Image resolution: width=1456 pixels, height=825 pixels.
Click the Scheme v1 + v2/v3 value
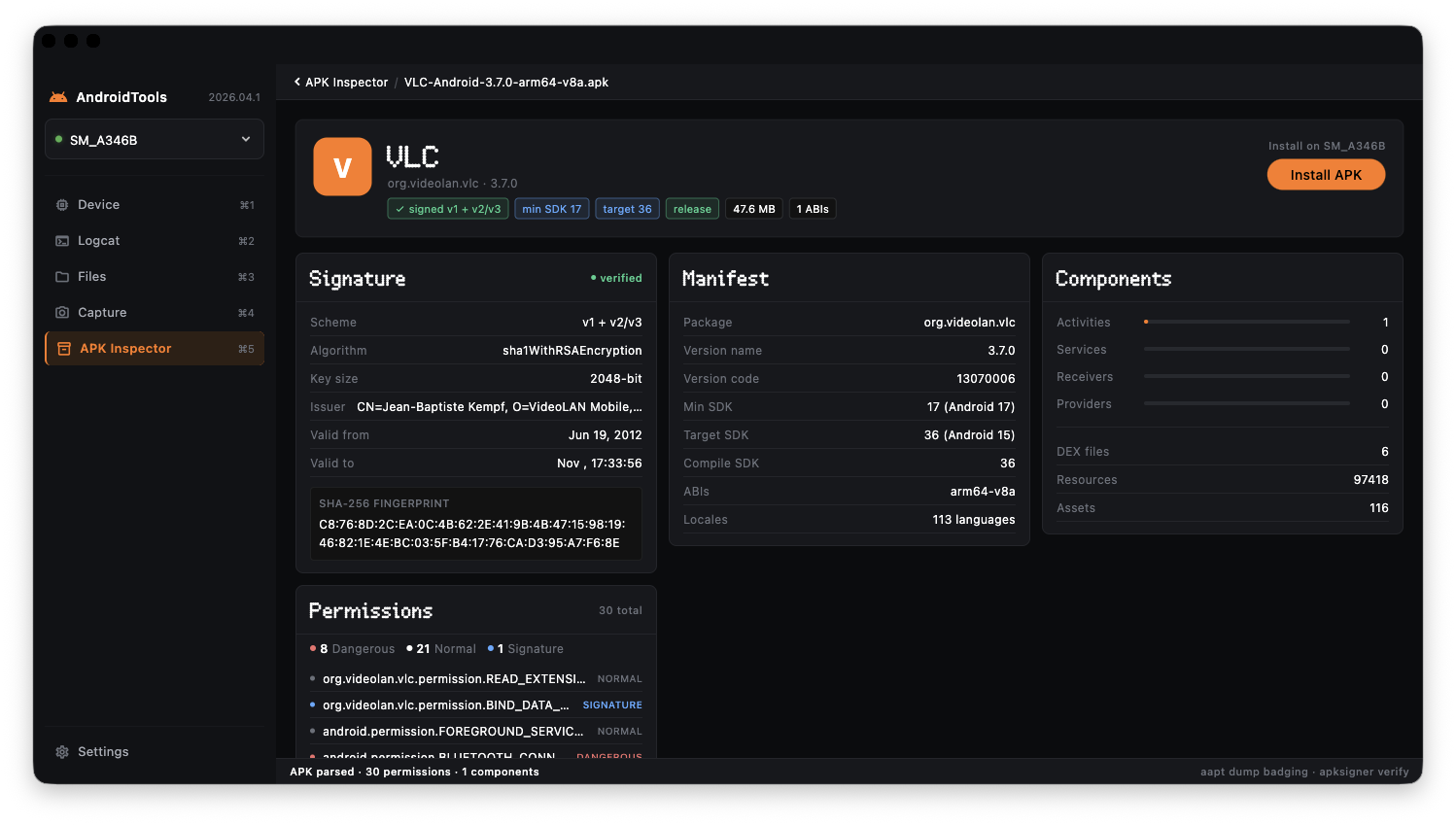click(612, 323)
